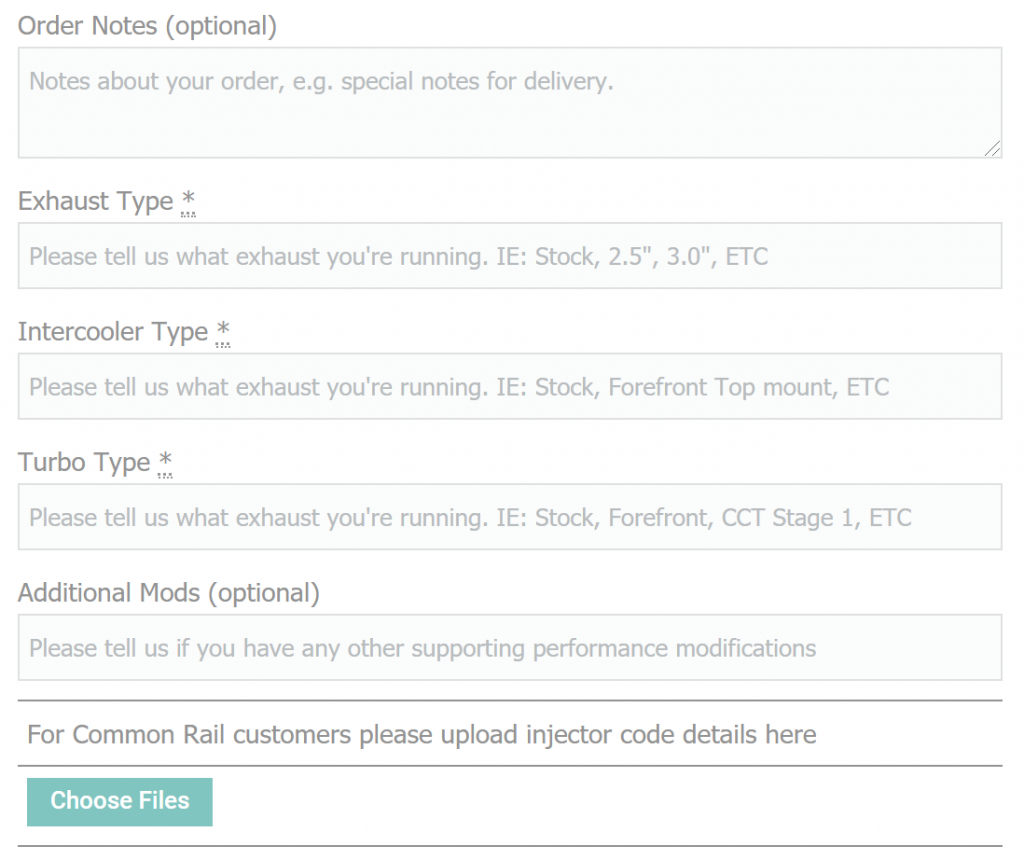Click the Exhaust Type input field
1024x860 pixels.
510,256
